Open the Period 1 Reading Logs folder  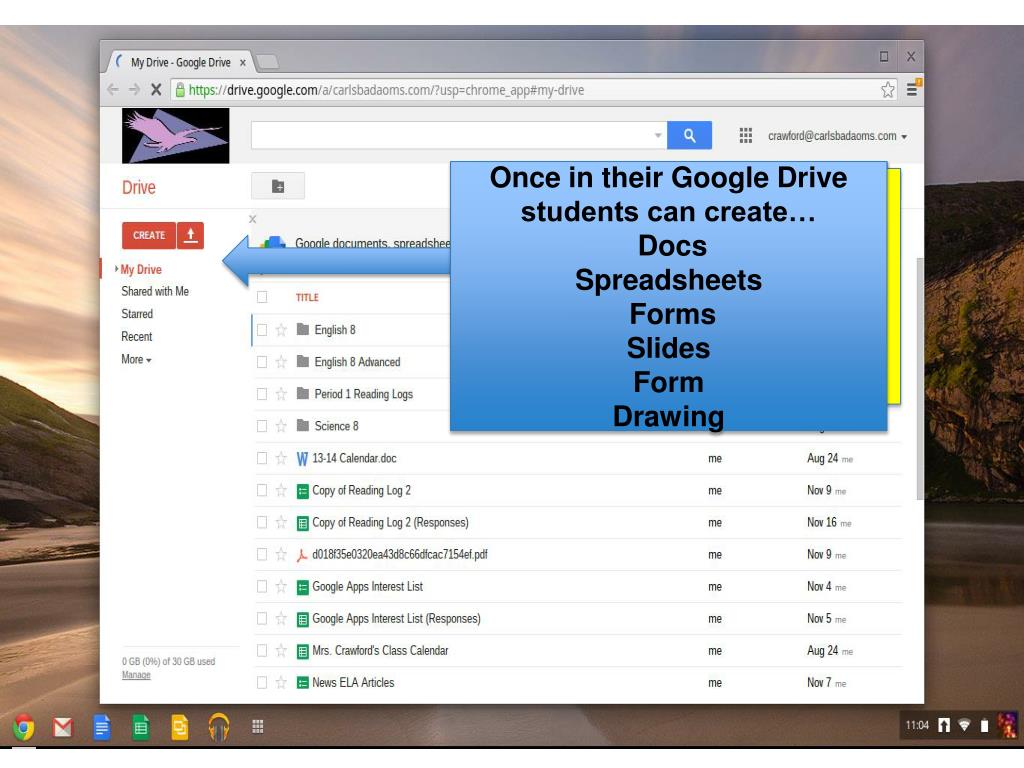pos(363,394)
